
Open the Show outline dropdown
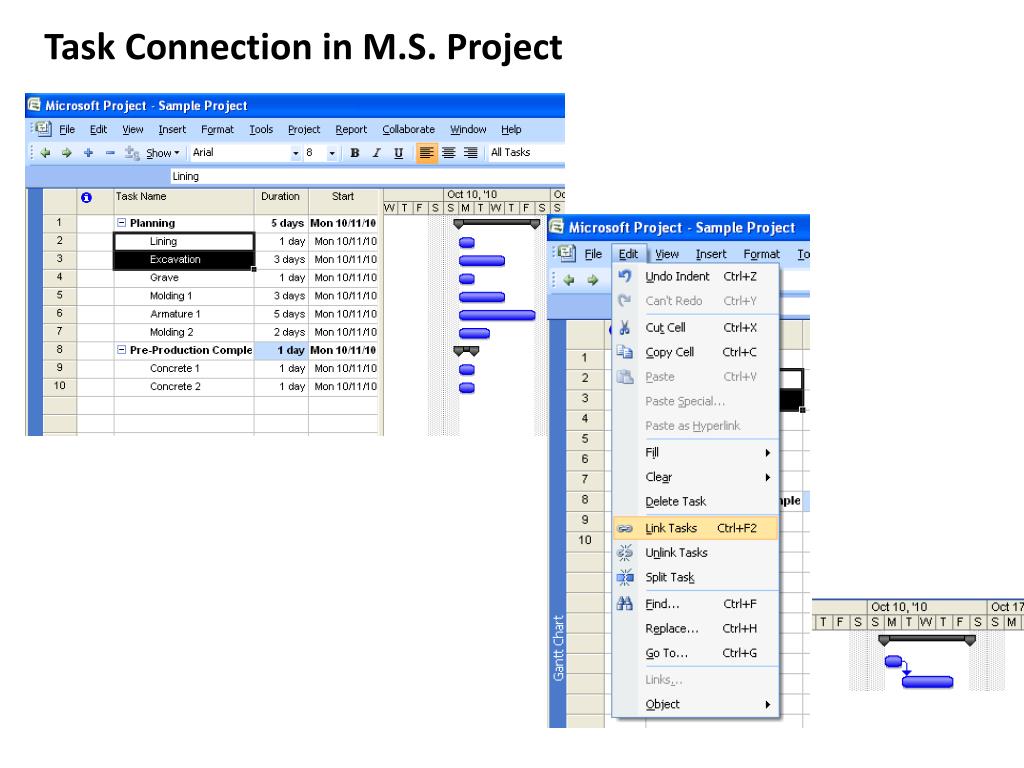click(x=163, y=153)
